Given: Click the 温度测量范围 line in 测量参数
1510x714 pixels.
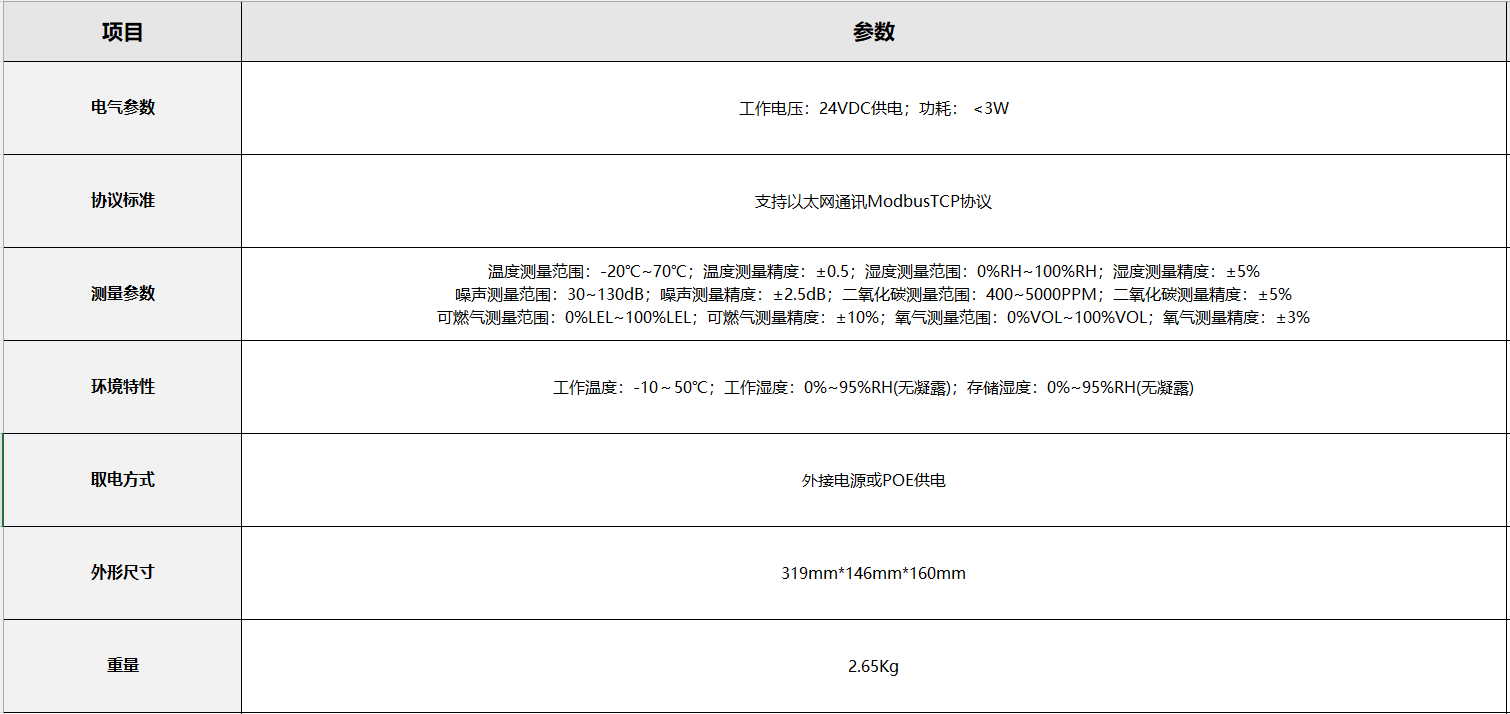Looking at the screenshot, I should (873, 271).
